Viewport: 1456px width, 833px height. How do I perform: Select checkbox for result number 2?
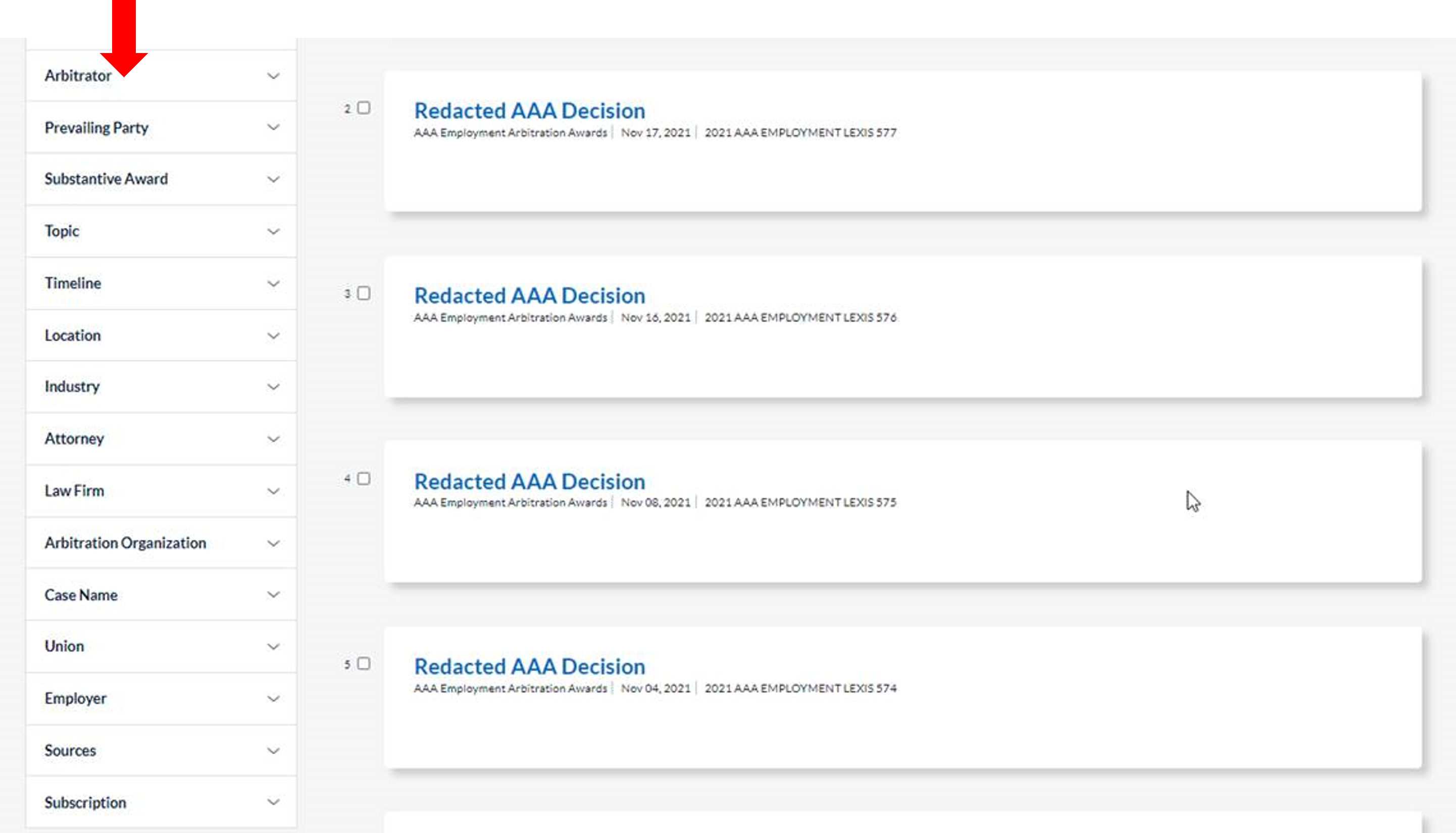coord(364,108)
